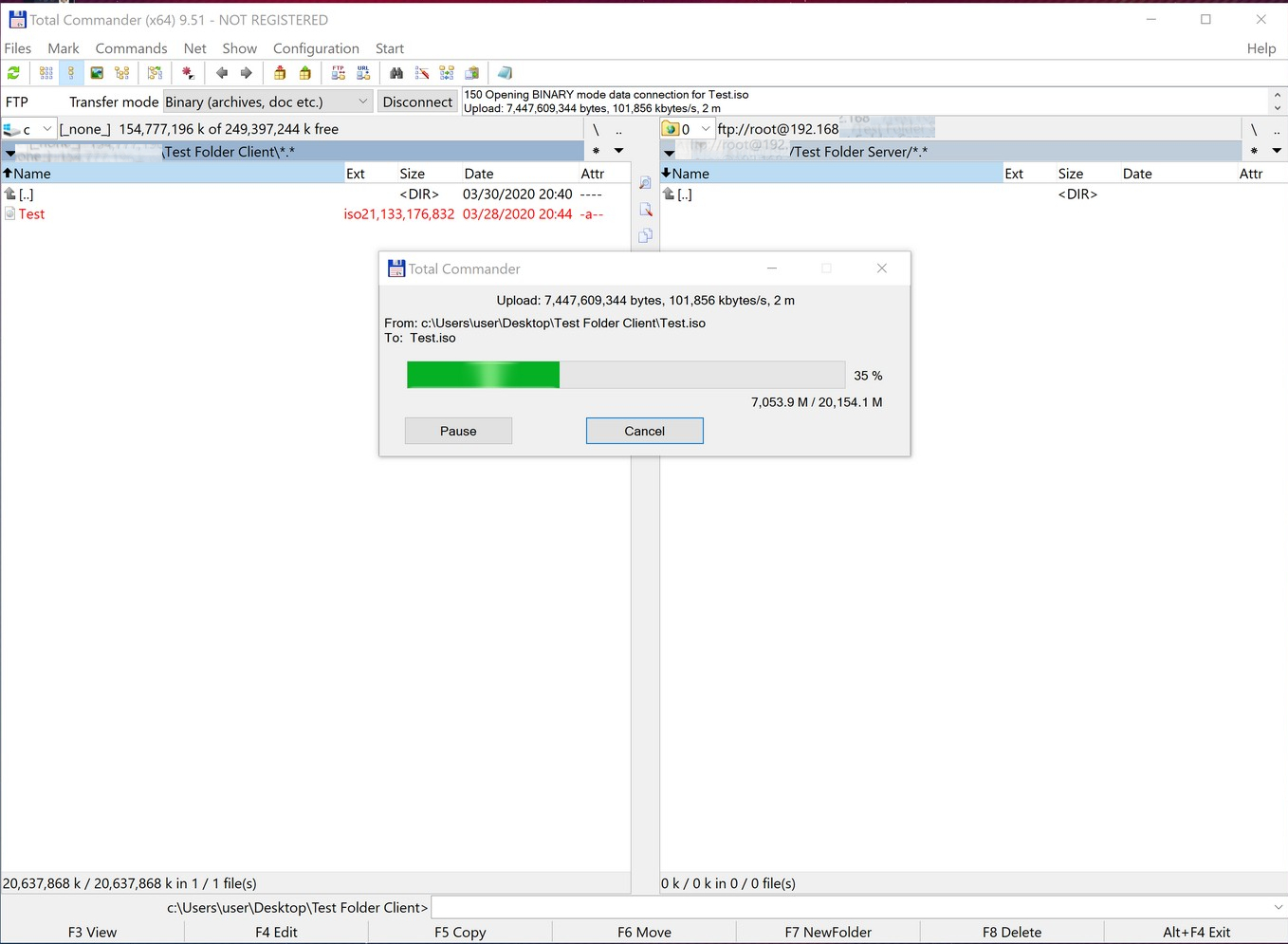This screenshot has height=944, width=1288.
Task: Open the Mark menu
Action: pos(64,48)
